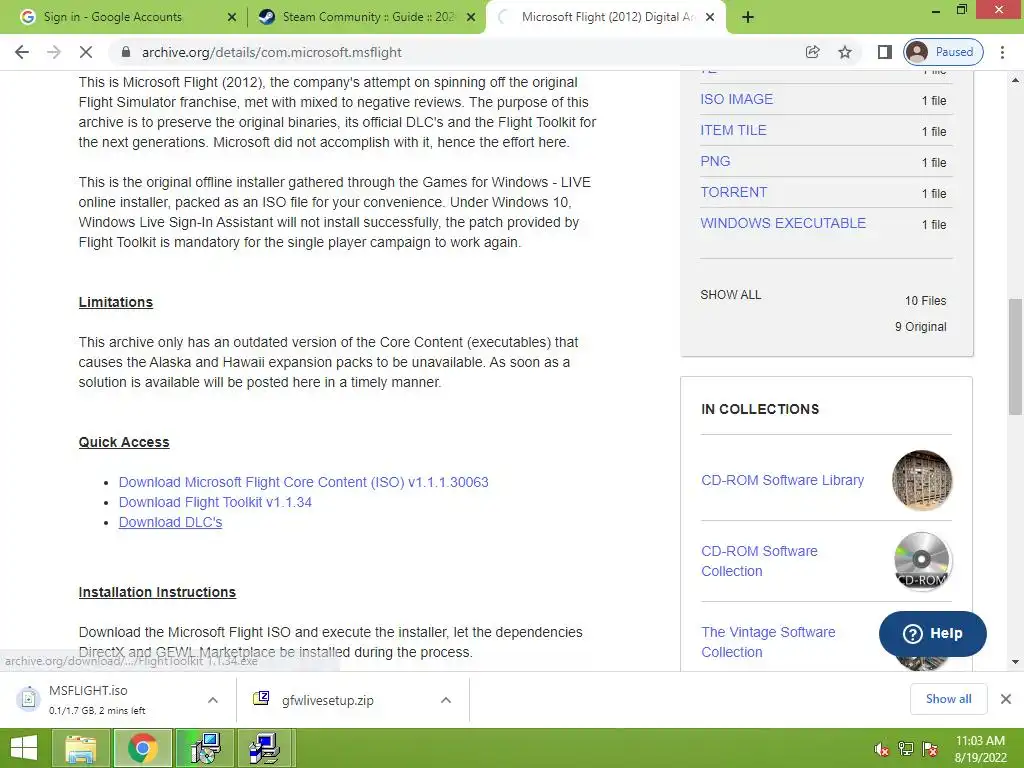The width and height of the screenshot is (1024, 768).
Task: Click the IN COLLECTIONS heading
Action: 760,409
